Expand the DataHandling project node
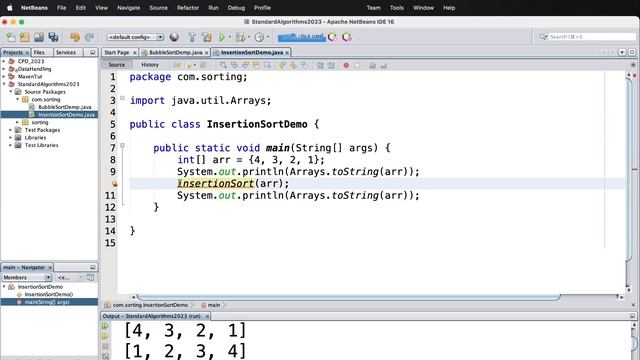Viewport: 640px width, 360px height. point(4,69)
